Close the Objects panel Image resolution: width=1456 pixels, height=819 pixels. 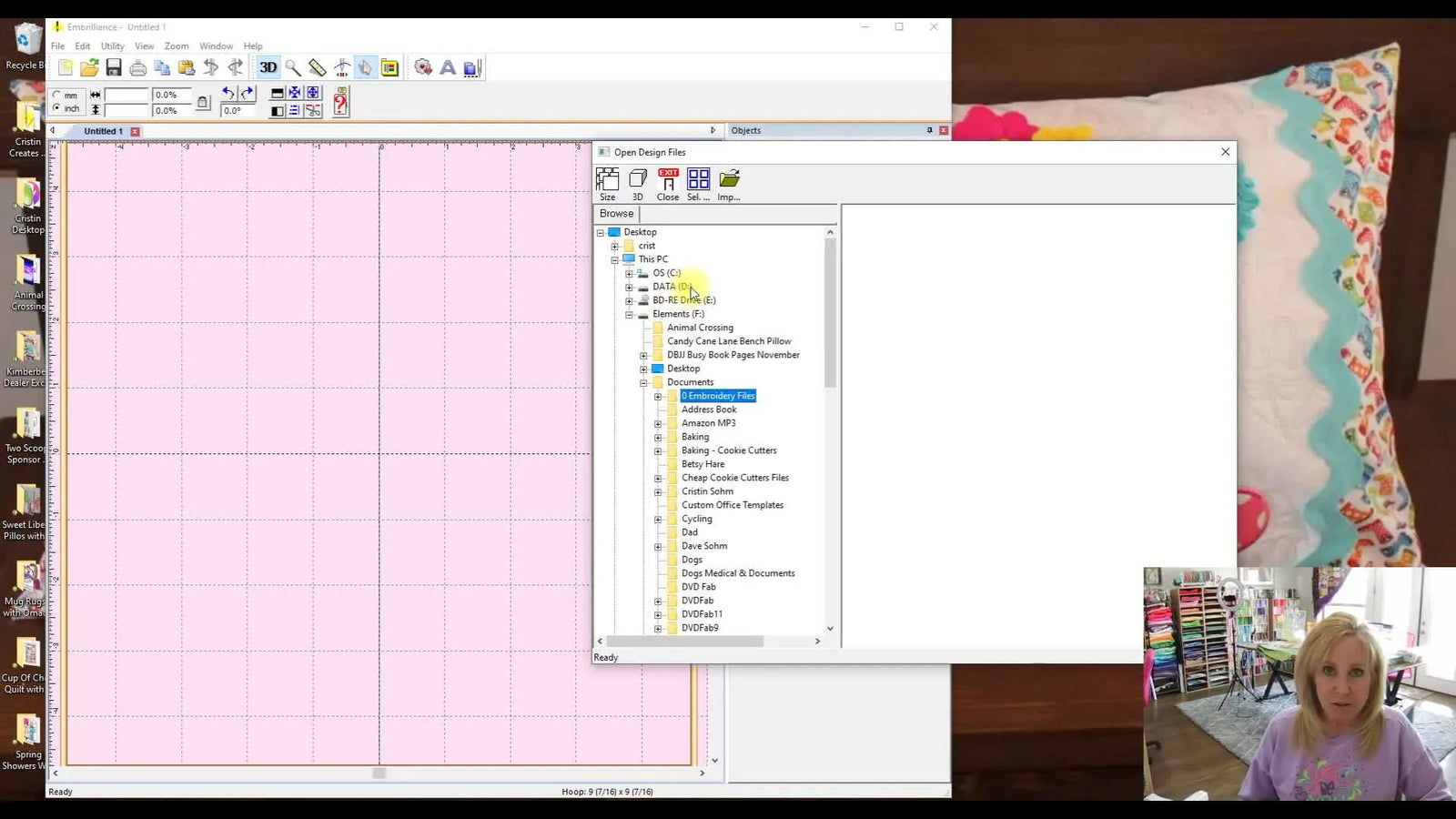944,130
